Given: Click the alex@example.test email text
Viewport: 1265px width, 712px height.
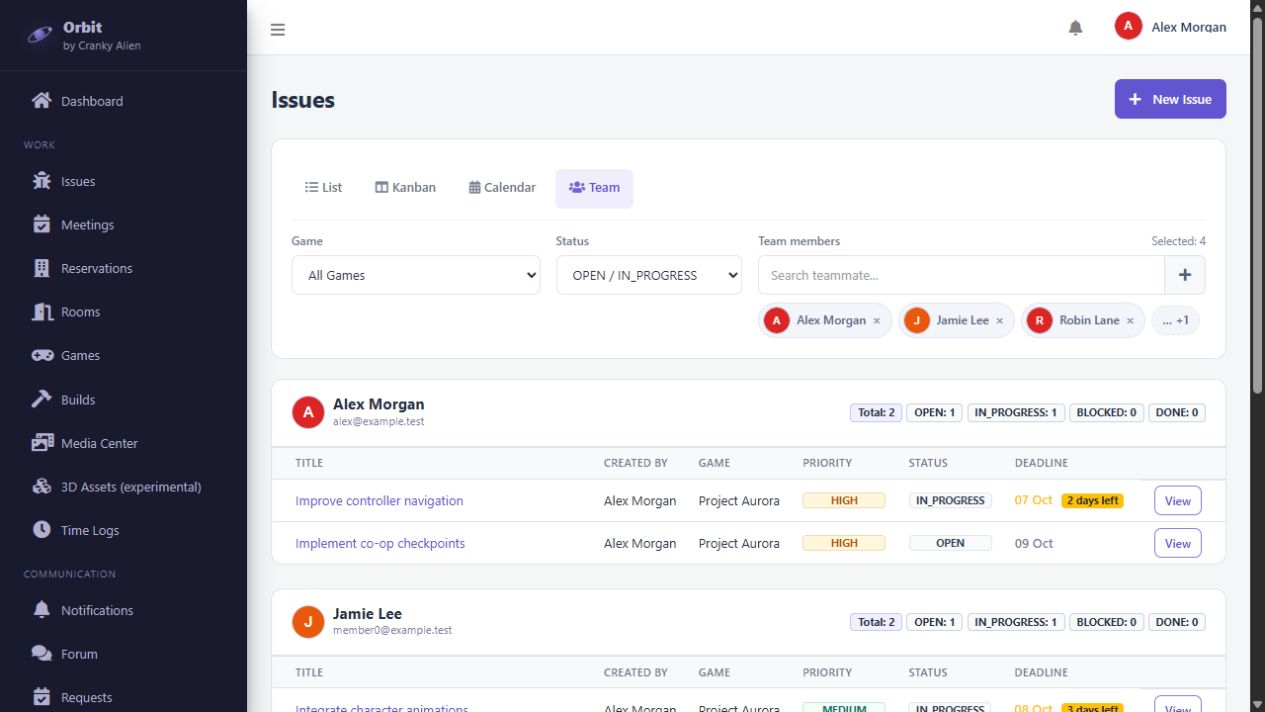Looking at the screenshot, I should [x=378, y=422].
